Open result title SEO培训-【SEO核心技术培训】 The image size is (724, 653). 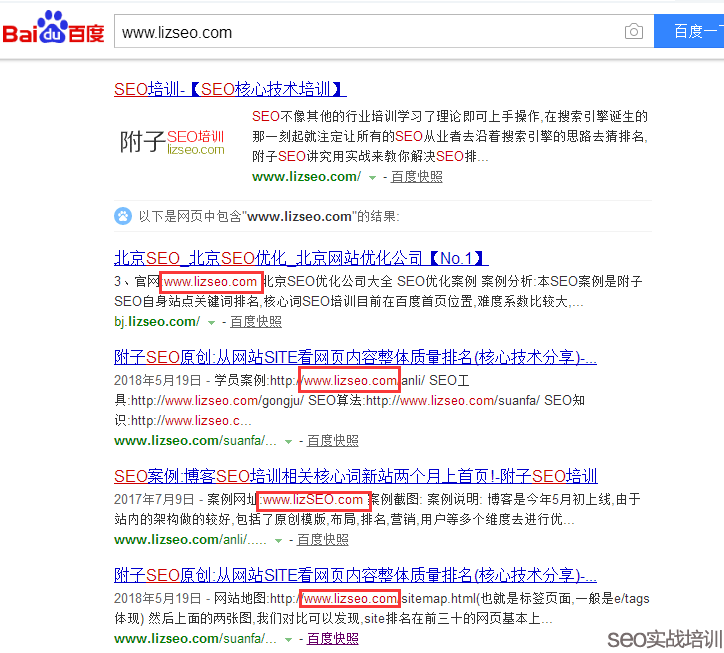coord(230,89)
